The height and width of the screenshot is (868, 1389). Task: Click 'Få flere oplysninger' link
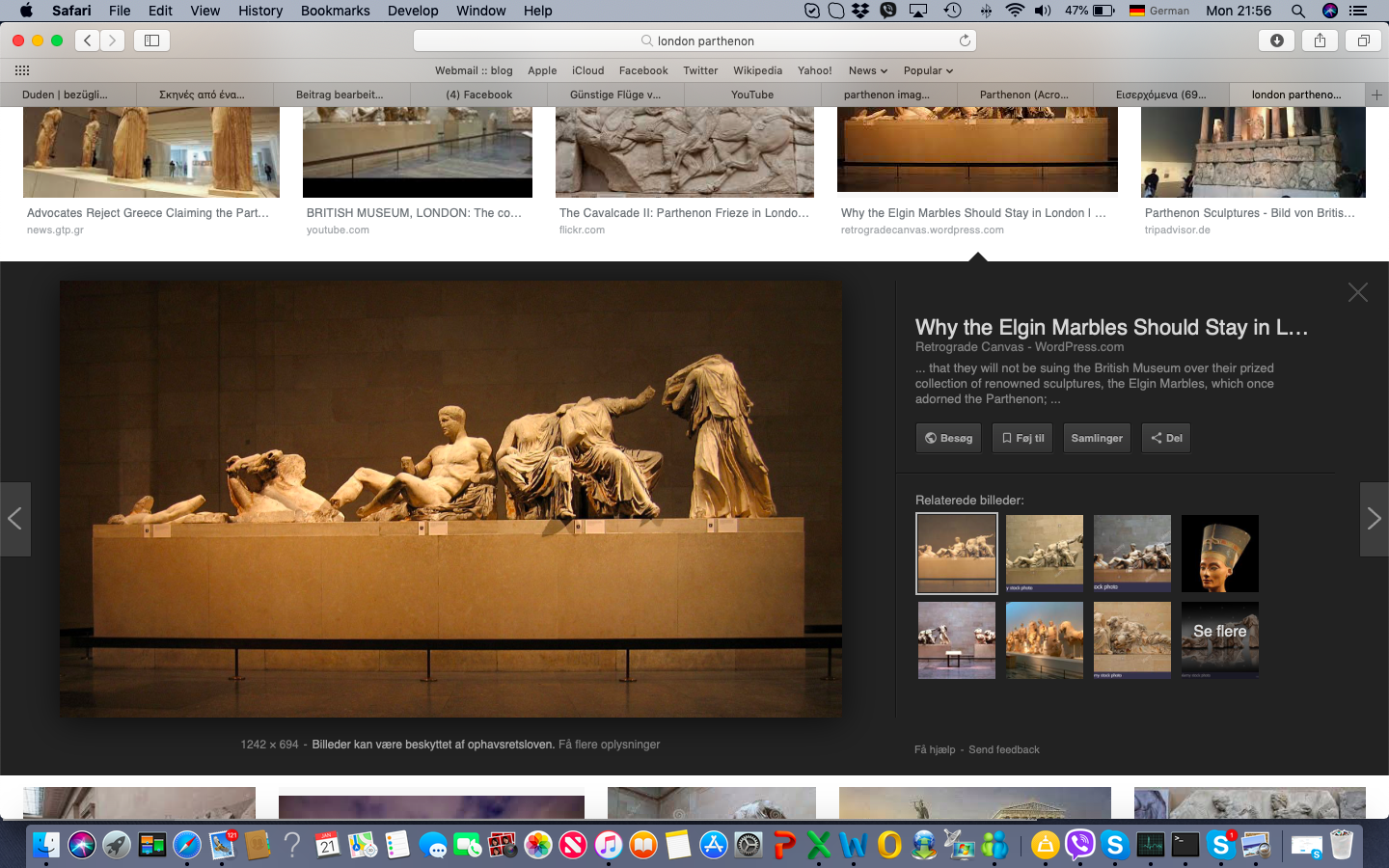coord(610,745)
